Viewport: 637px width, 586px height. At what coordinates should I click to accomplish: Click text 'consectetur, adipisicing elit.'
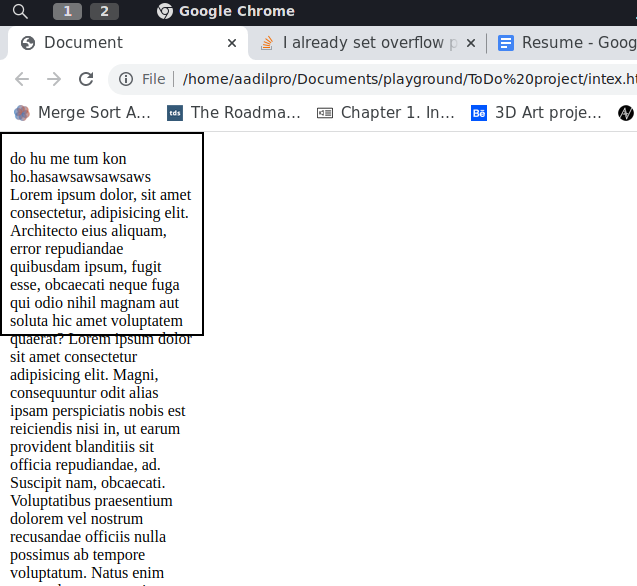[x=99, y=213]
